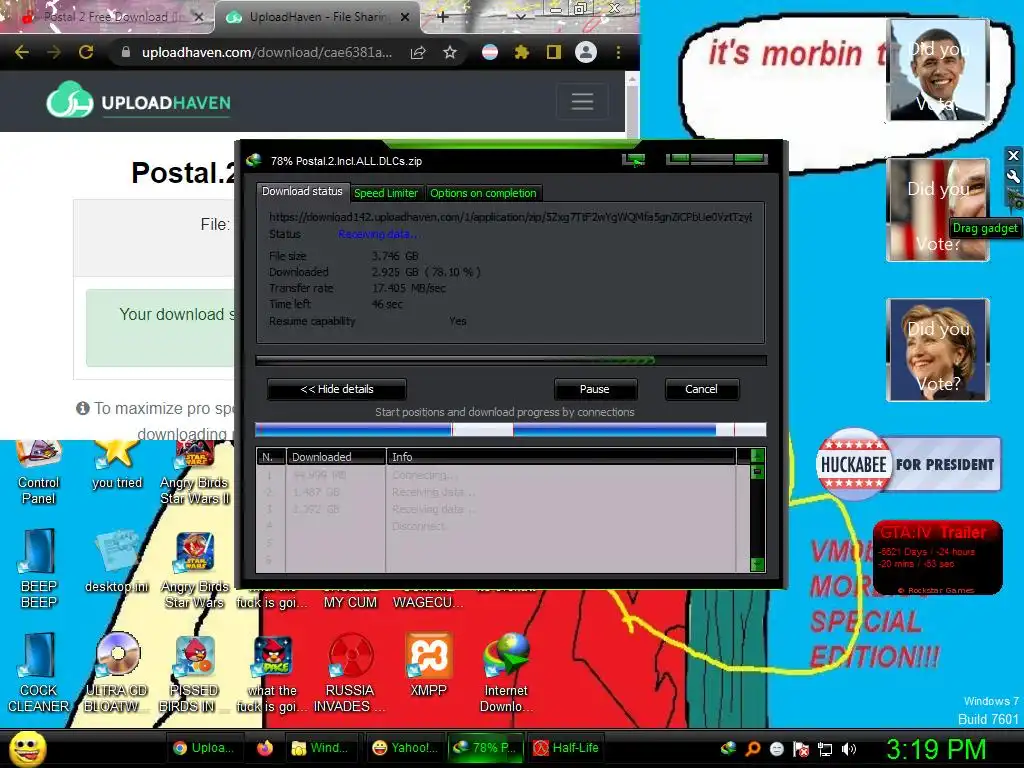Screen dimensions: 1024x768
Task: Select the Angry Birds Star Wars II icon
Action: pyautogui.click(x=195, y=473)
